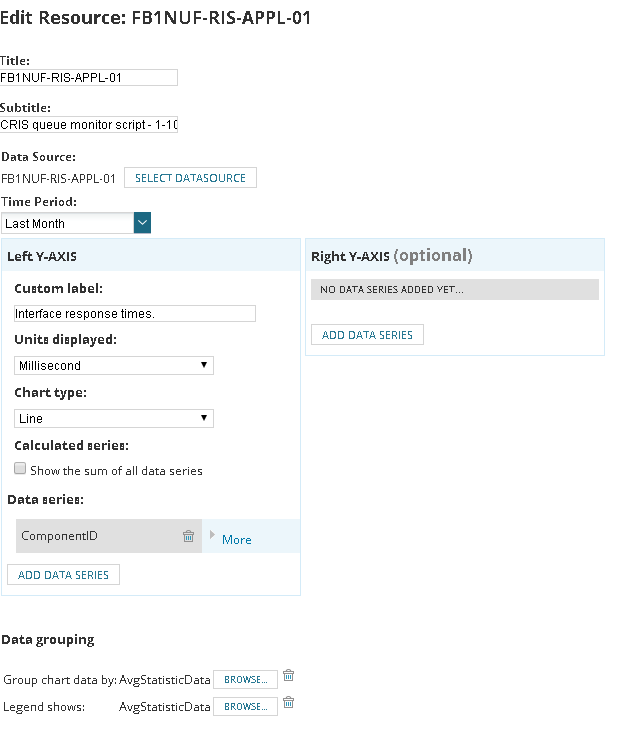Delete the ComponentID data series trash icon
This screenshot has width=634, height=740.
tap(188, 536)
